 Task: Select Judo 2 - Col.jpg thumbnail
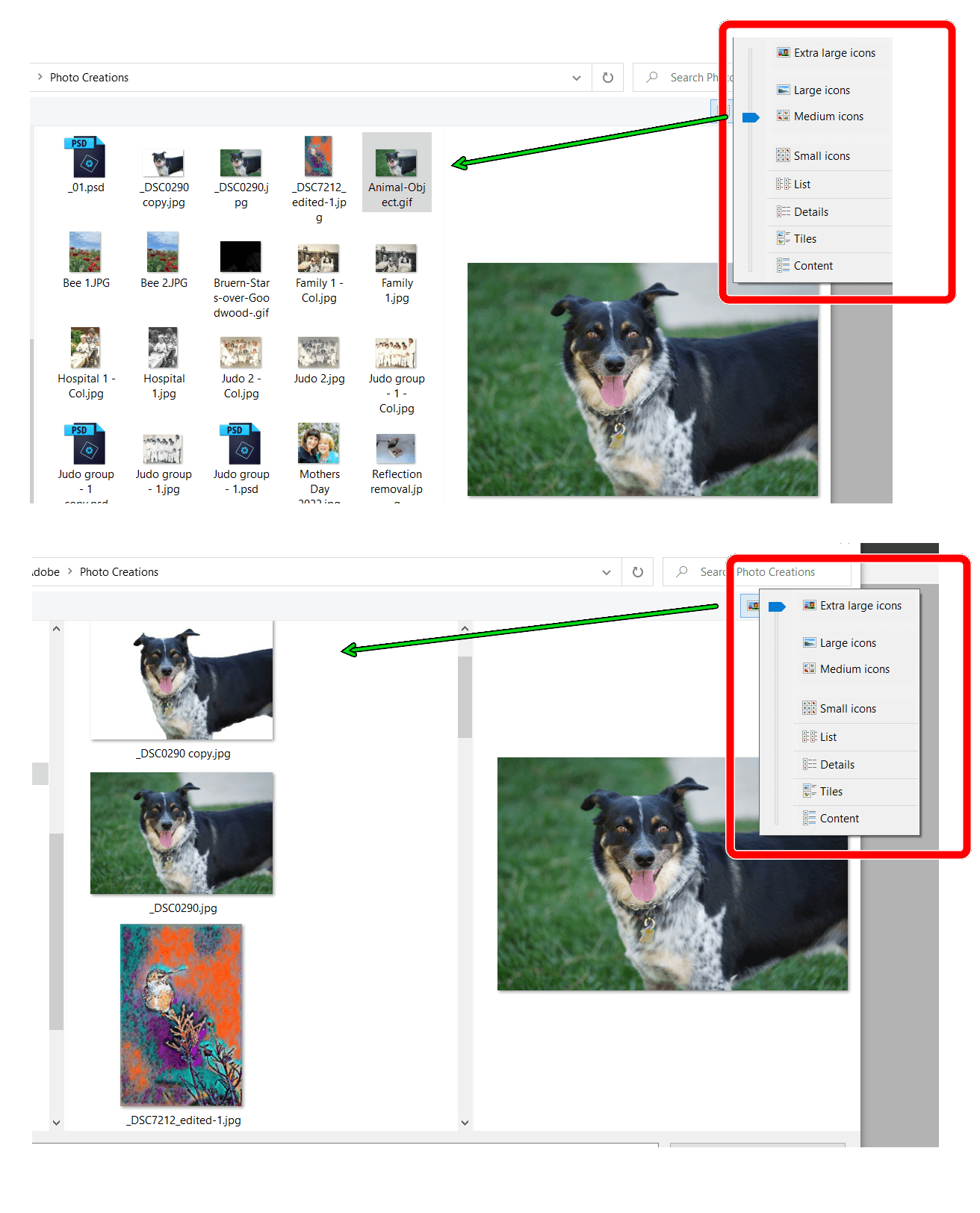tap(241, 353)
